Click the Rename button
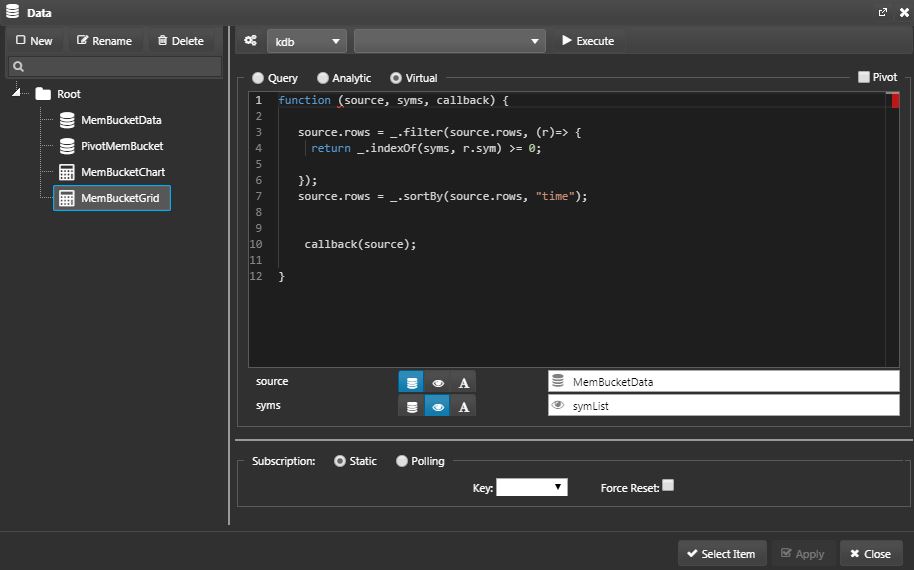 [x=104, y=41]
